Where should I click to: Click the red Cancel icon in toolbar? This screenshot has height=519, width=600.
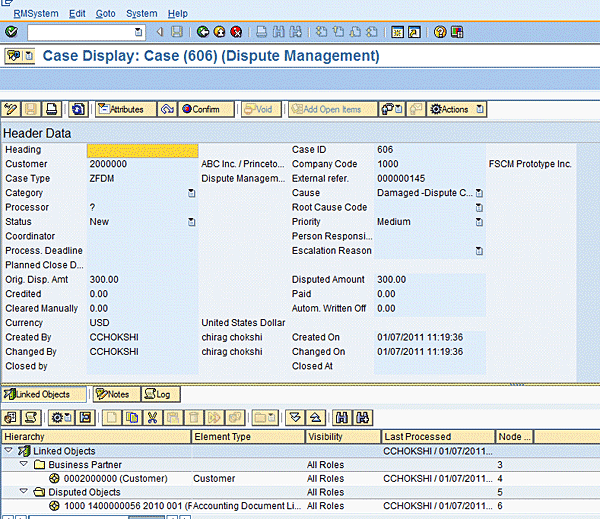236,32
